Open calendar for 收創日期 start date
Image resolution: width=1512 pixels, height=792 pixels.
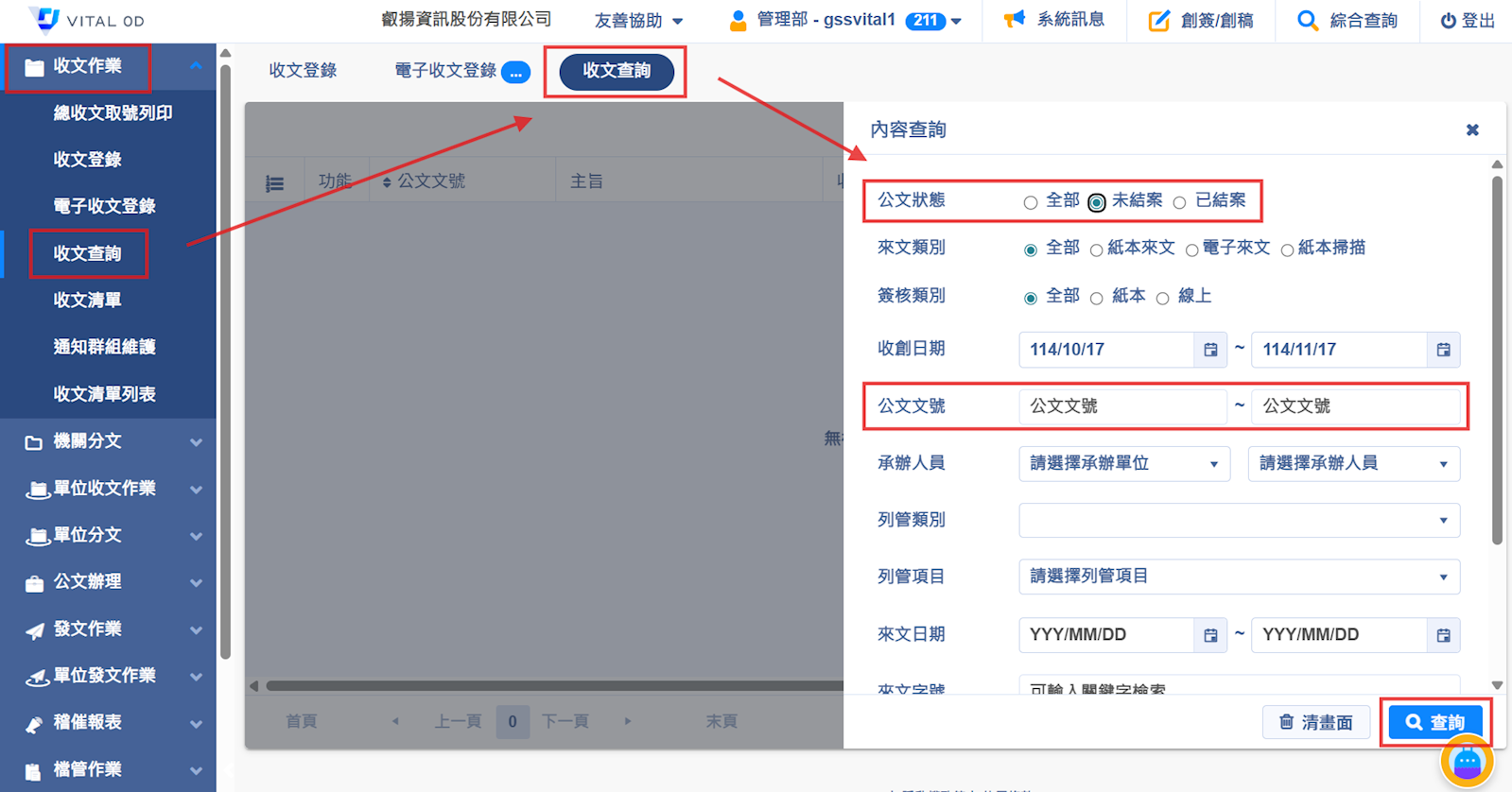1210,350
